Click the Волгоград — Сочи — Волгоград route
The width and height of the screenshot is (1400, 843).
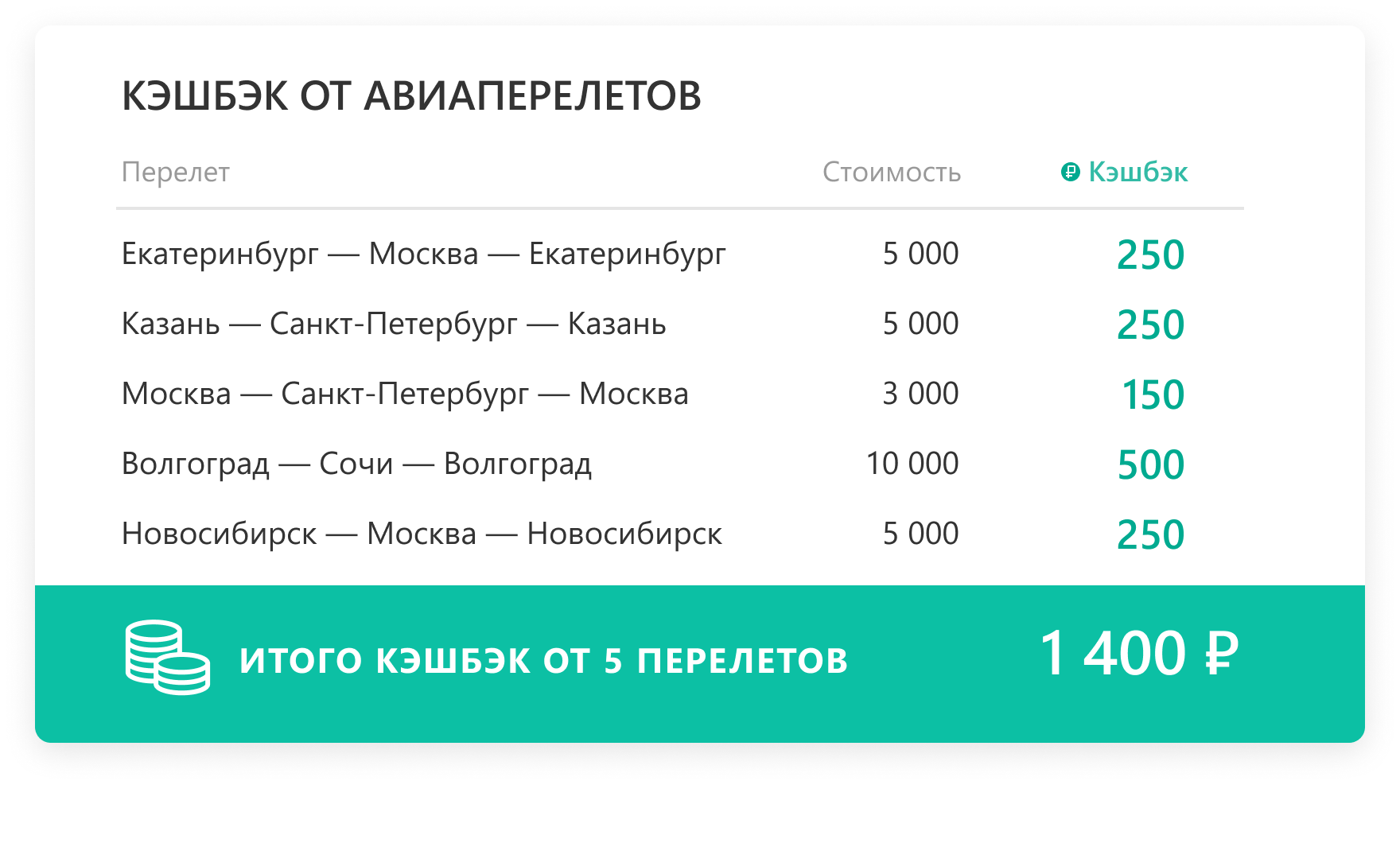pyautogui.click(x=357, y=464)
